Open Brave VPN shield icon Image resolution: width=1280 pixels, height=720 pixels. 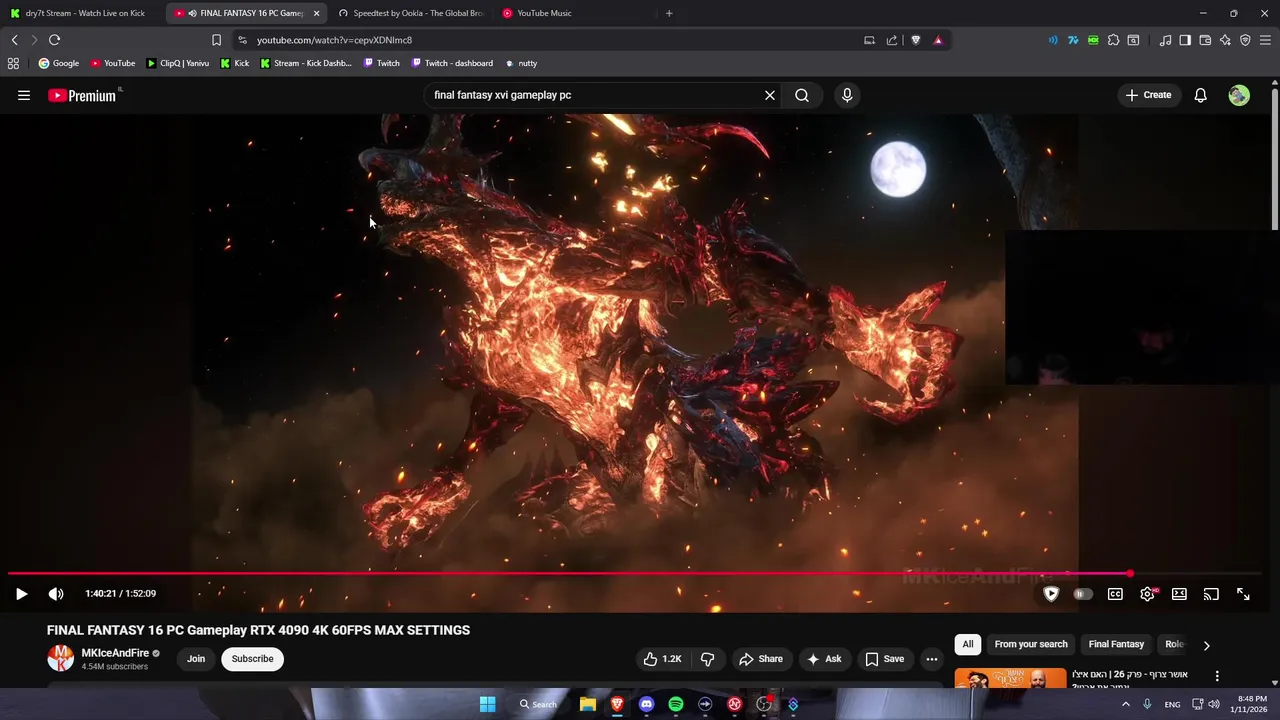(x=1245, y=40)
